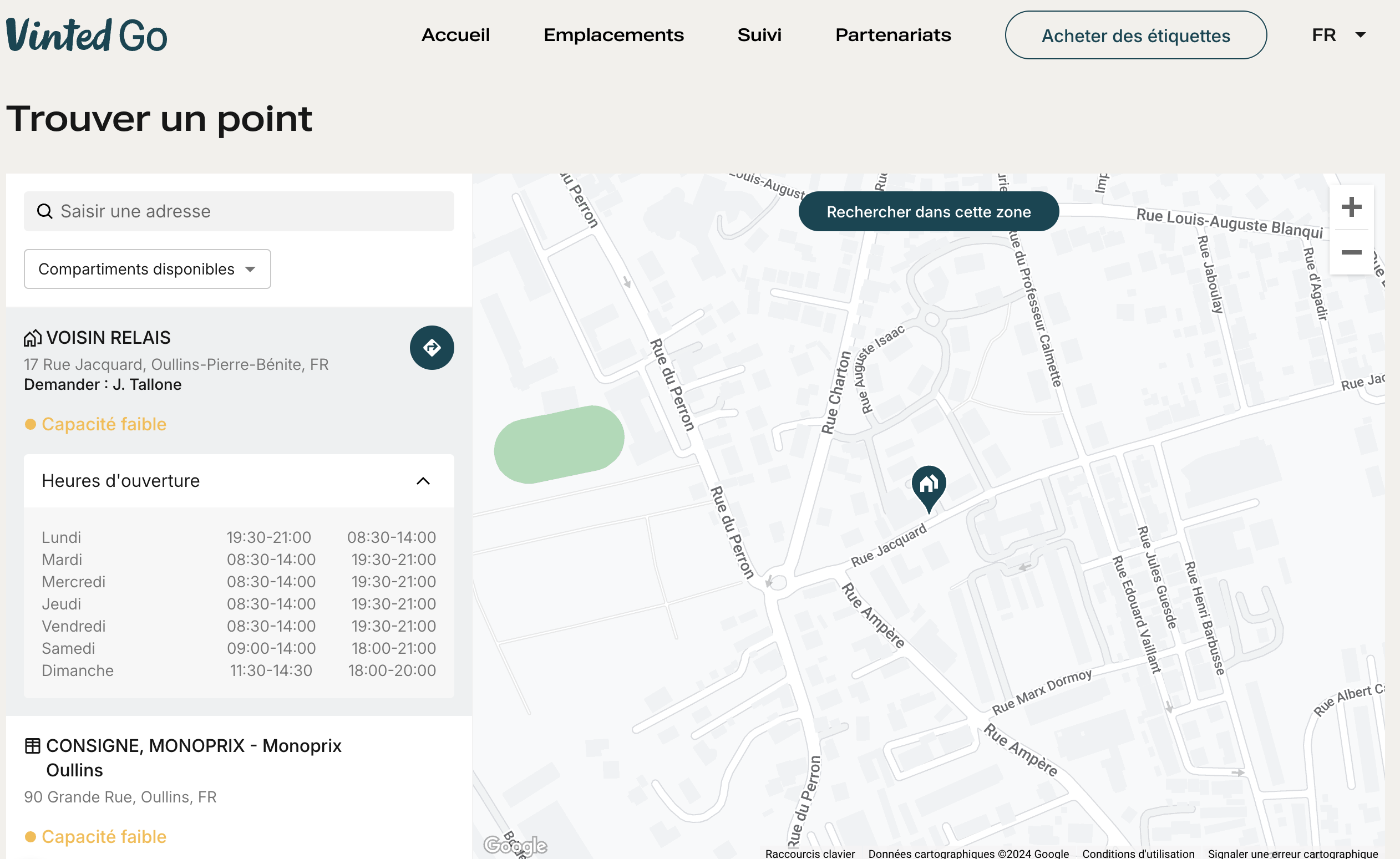Screen dimensions: 1400x859
Task: Click the locker icon beside CONSIGNE, MONOPRIX
Action: (32, 746)
